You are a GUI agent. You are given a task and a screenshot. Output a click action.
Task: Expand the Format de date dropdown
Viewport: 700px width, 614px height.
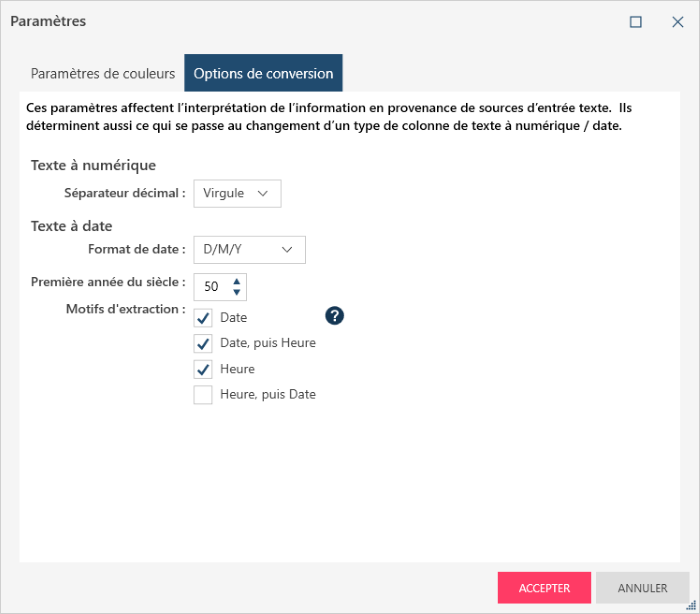pos(249,249)
